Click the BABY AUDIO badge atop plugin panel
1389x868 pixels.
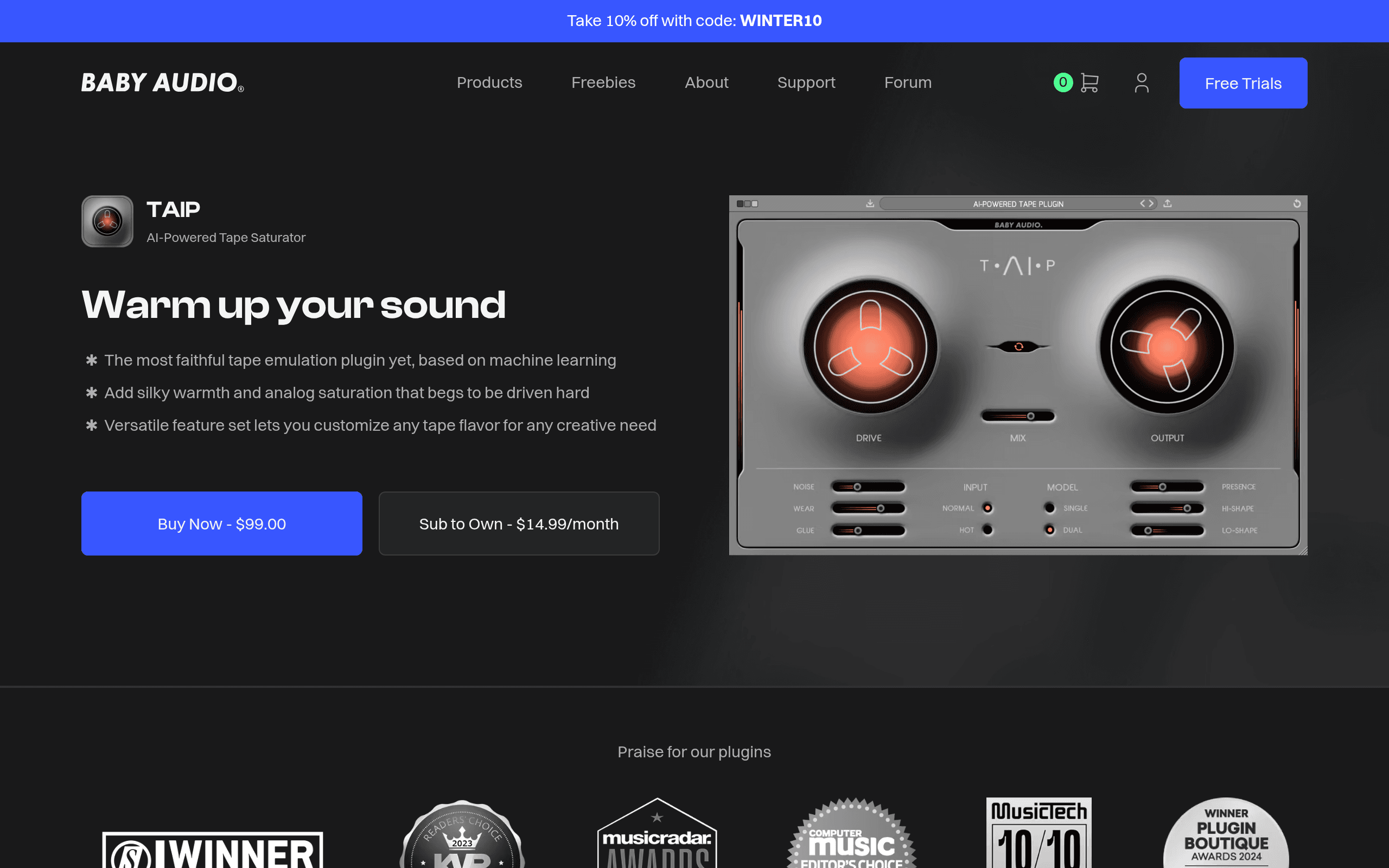coord(1018,225)
